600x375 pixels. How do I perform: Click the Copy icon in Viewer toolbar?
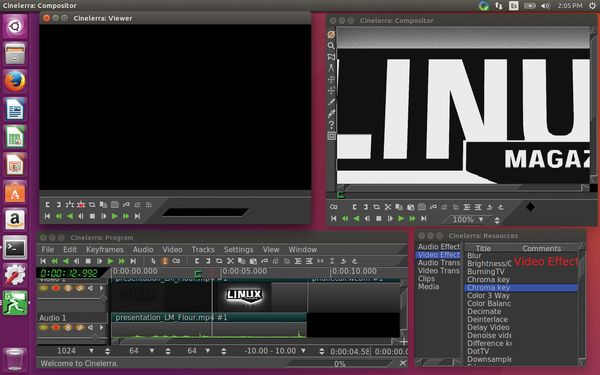pyautogui.click(x=103, y=205)
